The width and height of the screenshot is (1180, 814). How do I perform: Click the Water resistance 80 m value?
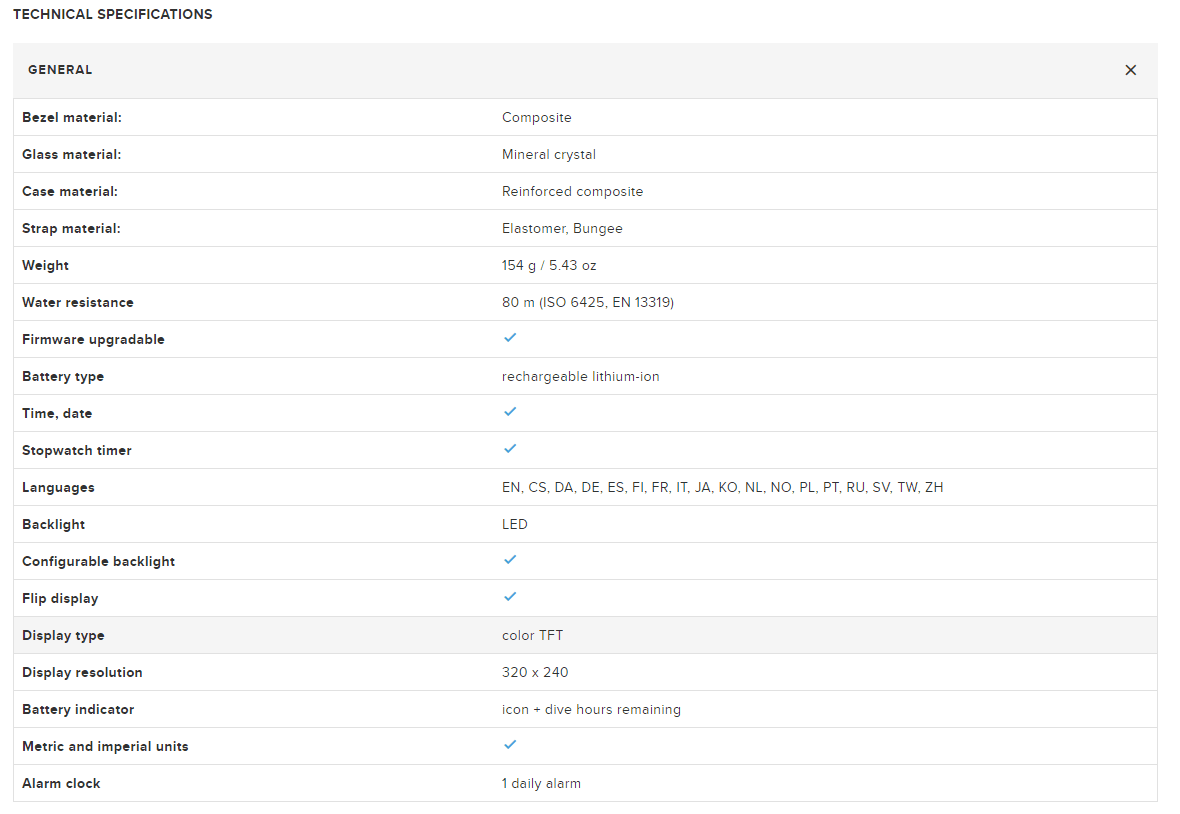click(x=587, y=303)
